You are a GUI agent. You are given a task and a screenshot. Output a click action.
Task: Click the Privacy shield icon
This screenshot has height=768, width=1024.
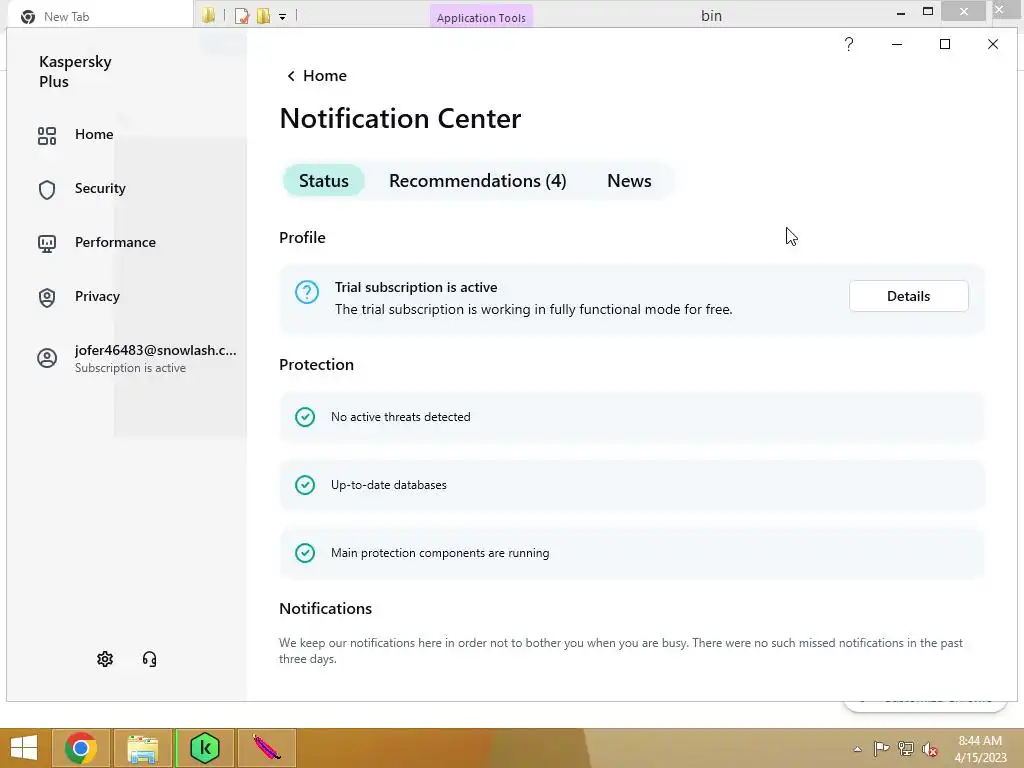pos(47,298)
